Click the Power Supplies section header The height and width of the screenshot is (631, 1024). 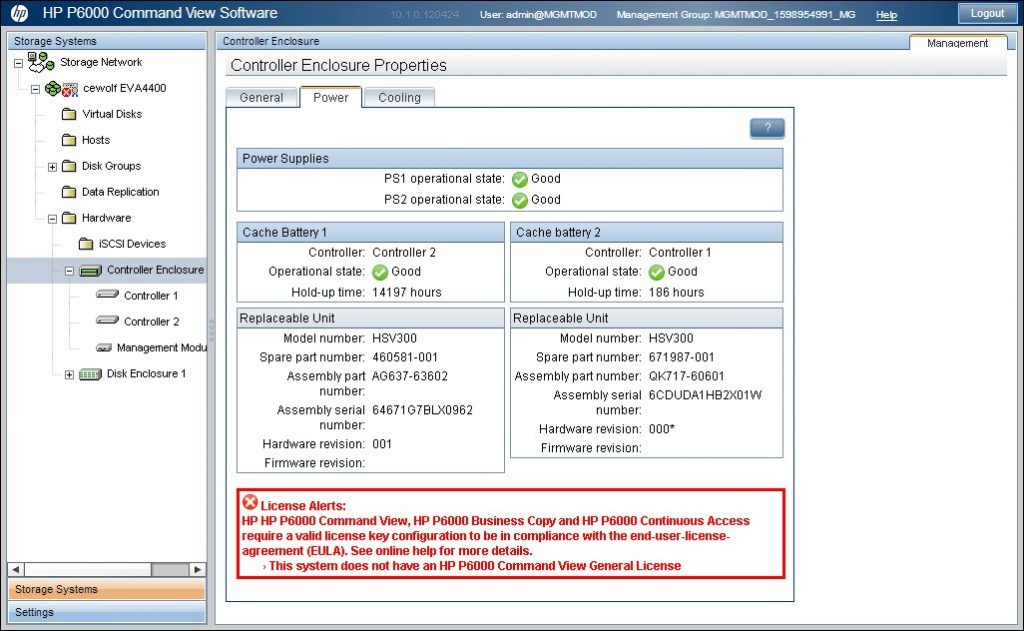coord(509,159)
